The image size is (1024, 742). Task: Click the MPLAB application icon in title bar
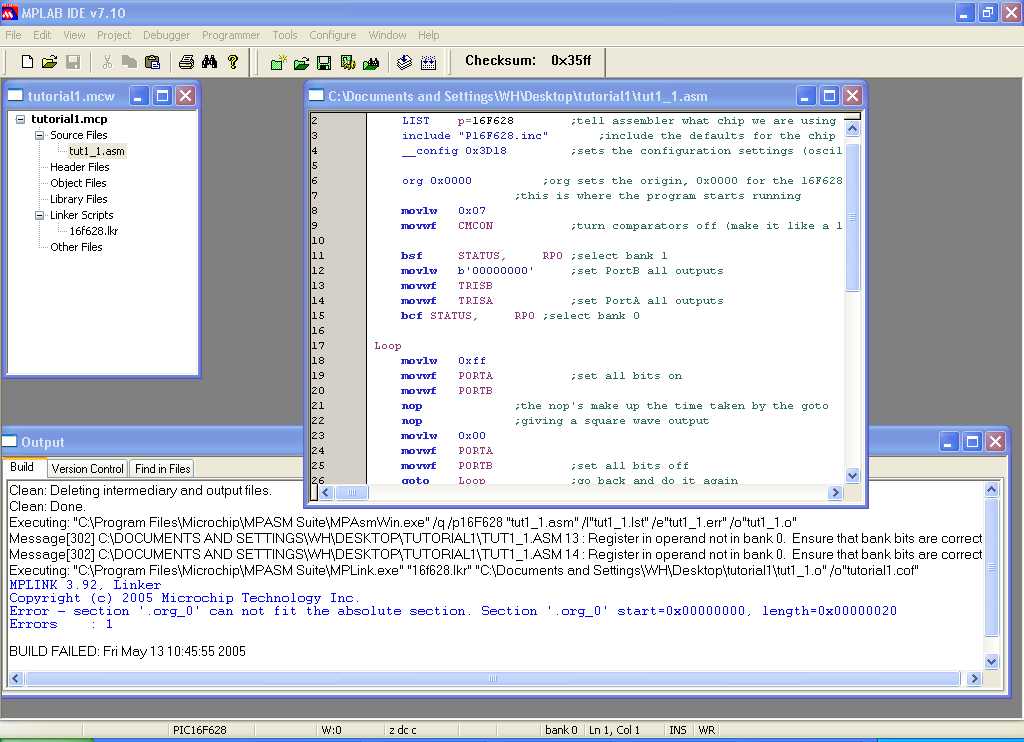pyautogui.click(x=9, y=12)
